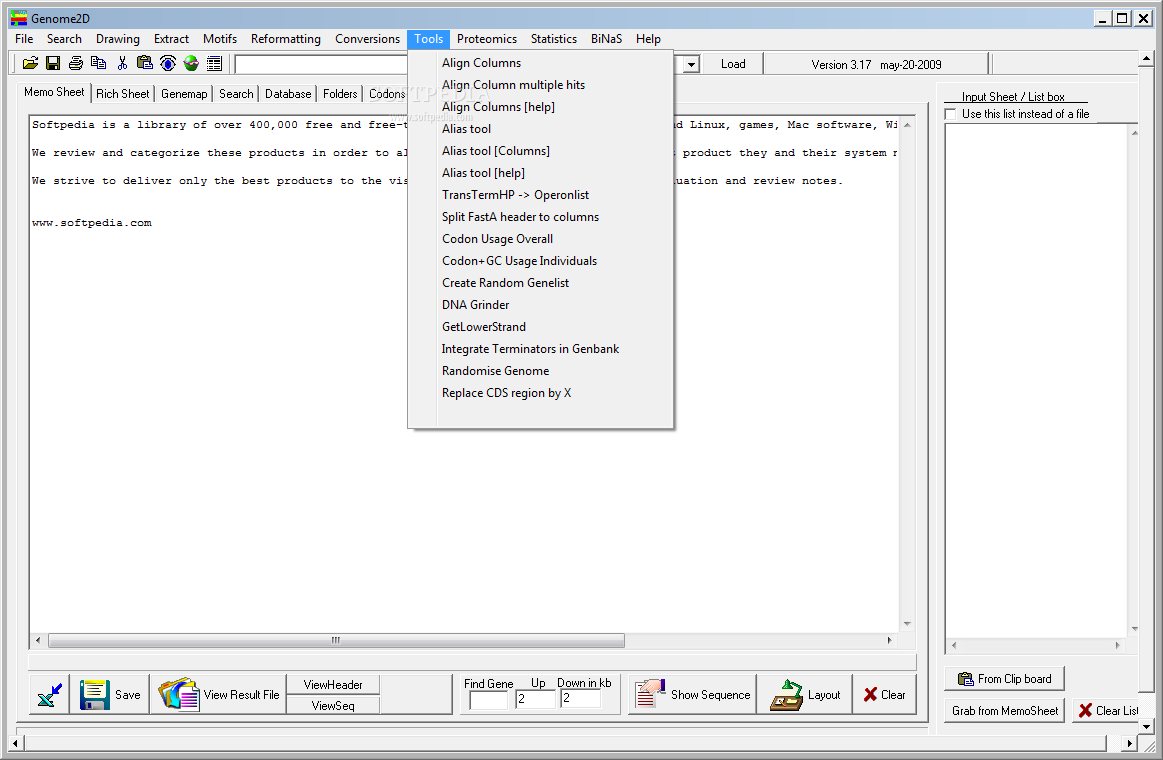Open the Conversions menu

(367, 39)
